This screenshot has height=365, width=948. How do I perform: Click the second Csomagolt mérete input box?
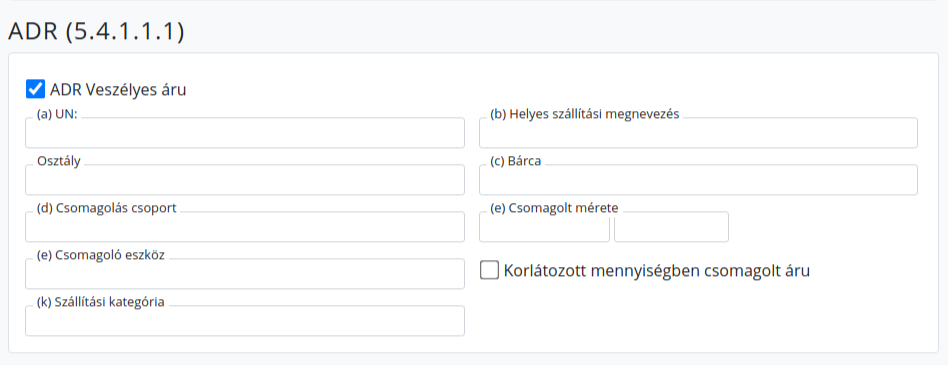[x=671, y=227]
